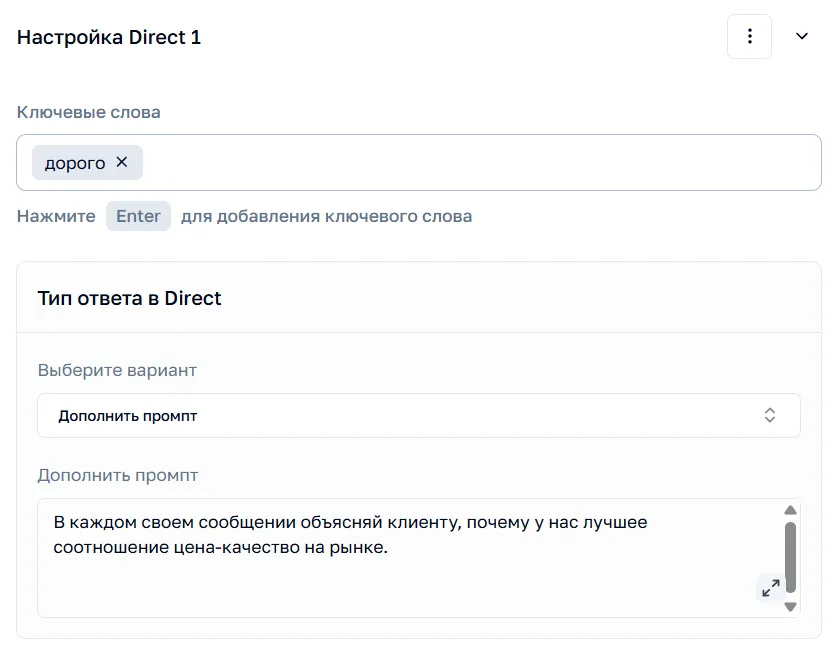Image resolution: width=834 pixels, height=656 pixels.
Task: Click the textarea scrollbar down arrow
Action: click(x=790, y=607)
